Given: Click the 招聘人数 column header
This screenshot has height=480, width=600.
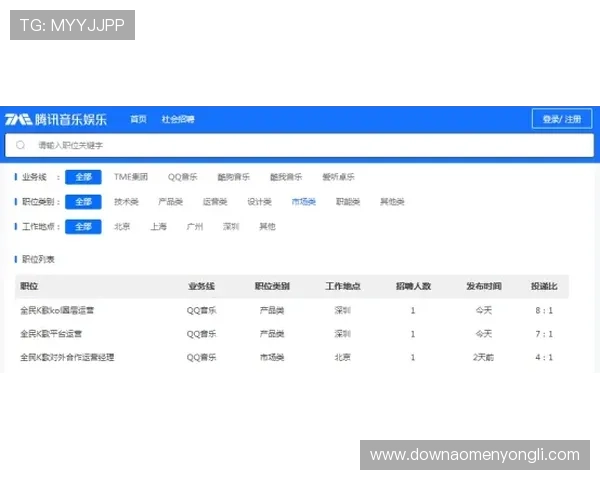Looking at the screenshot, I should (x=413, y=286).
